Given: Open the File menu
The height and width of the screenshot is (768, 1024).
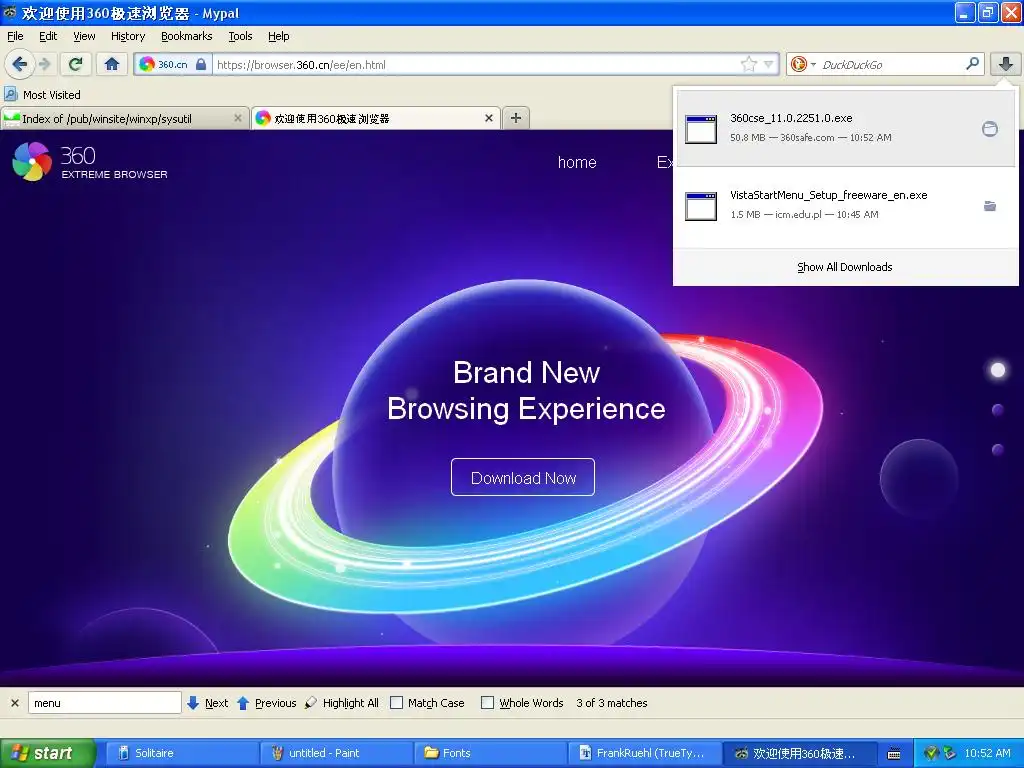Looking at the screenshot, I should pos(15,36).
